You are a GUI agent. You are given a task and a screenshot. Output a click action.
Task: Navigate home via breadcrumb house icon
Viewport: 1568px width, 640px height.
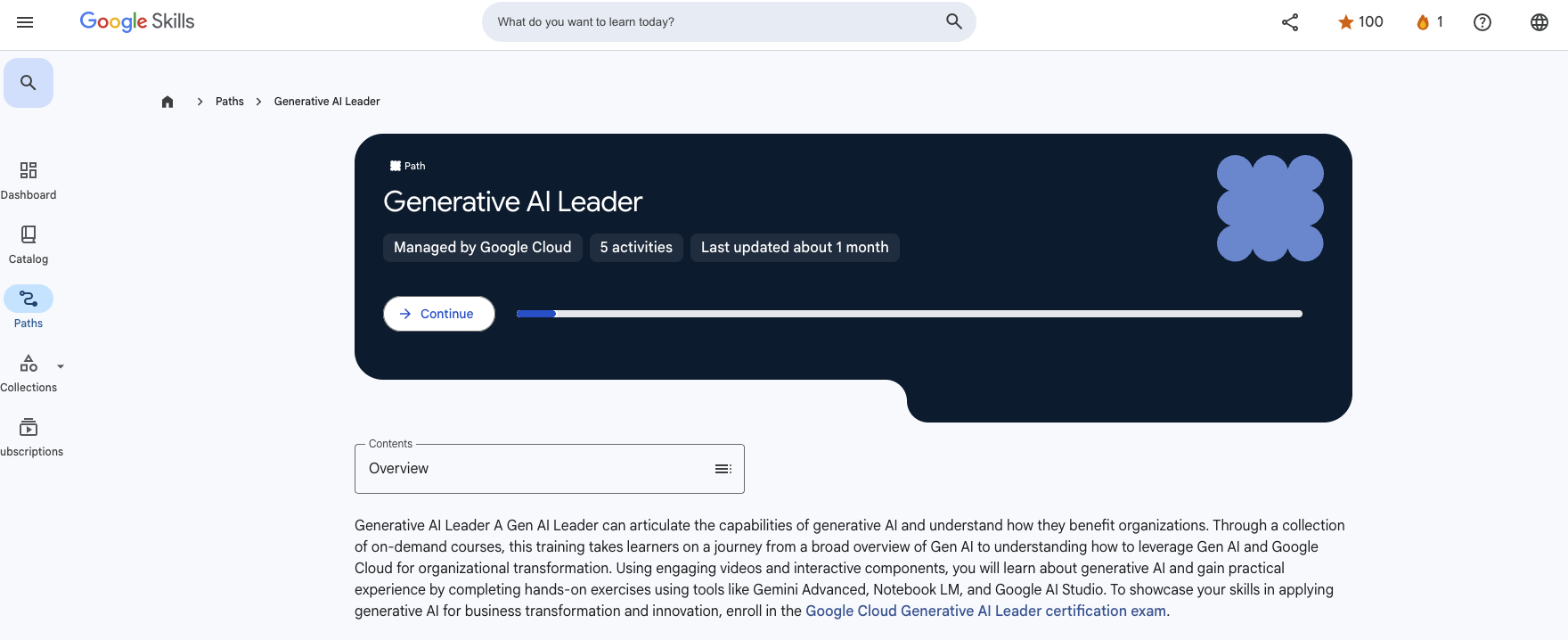tap(167, 101)
